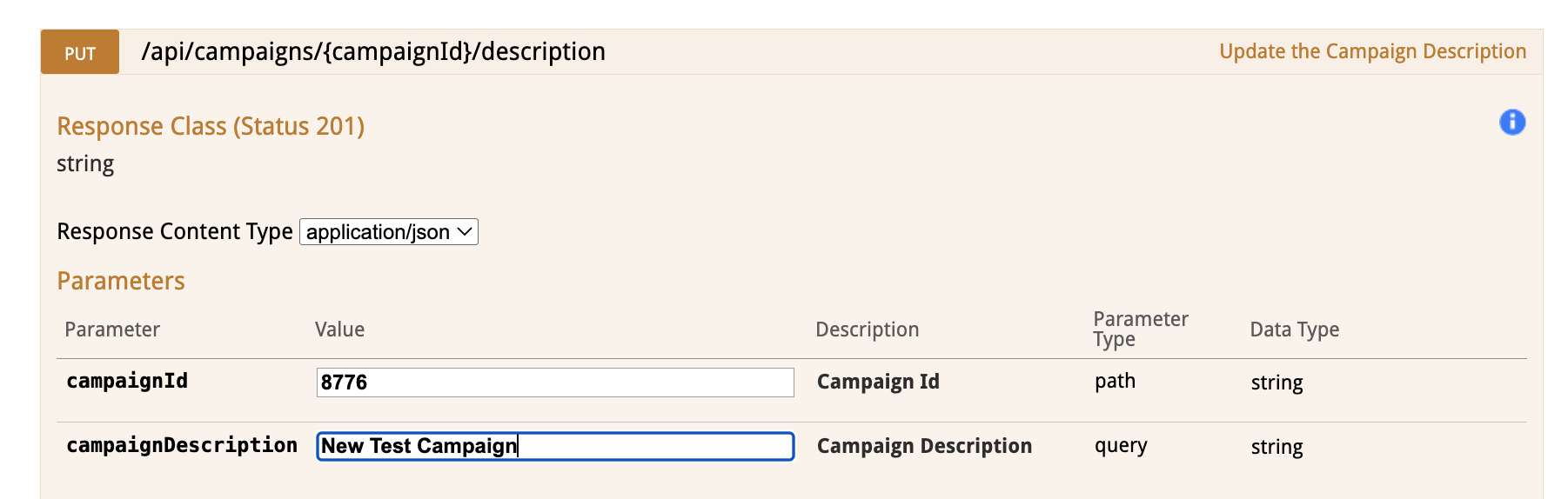Click the campaignId parameter name
1568x499 pixels.
(x=127, y=381)
